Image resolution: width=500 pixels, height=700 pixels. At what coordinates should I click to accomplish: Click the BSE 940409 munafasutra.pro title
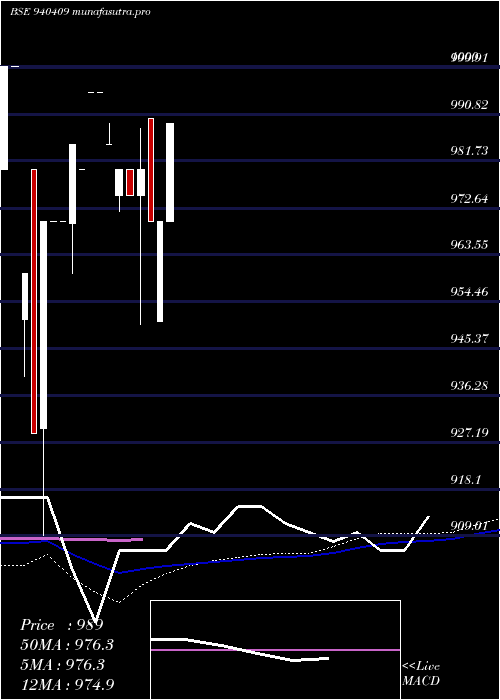80,12
